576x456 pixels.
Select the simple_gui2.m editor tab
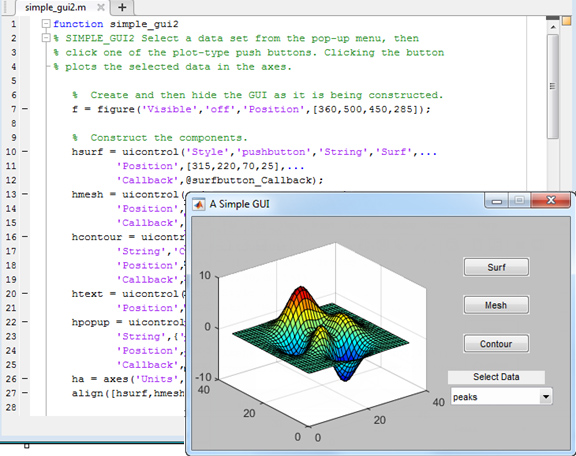tap(56, 7)
